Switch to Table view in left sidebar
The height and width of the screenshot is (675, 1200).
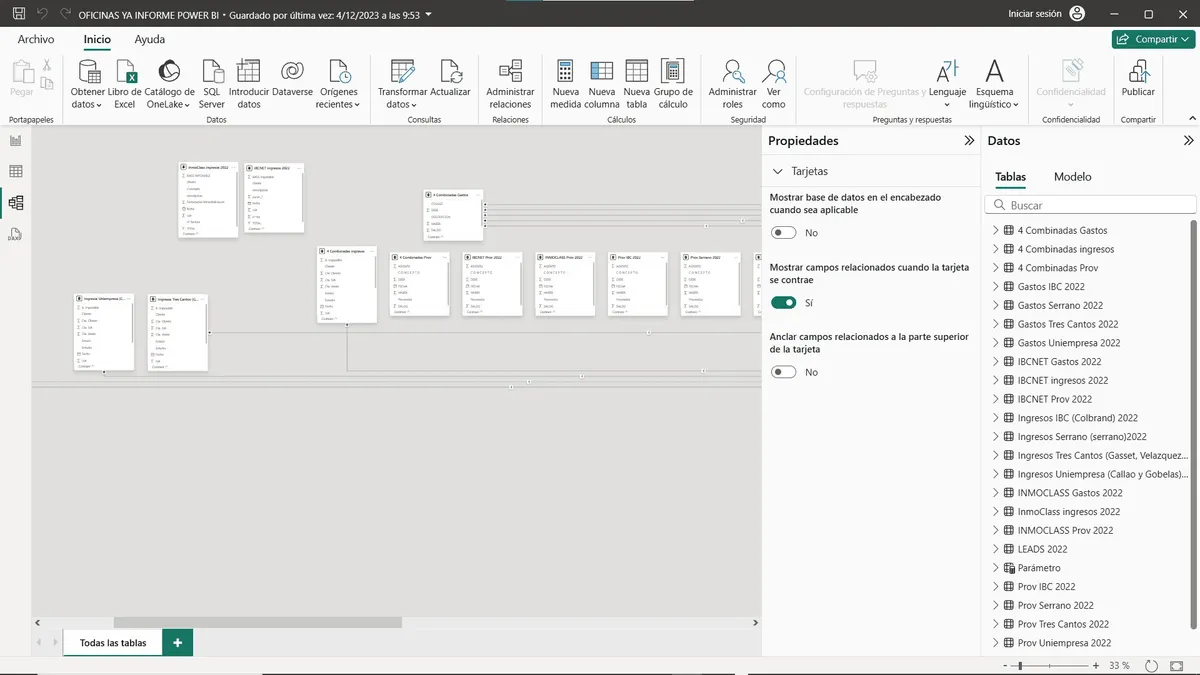click(15, 171)
